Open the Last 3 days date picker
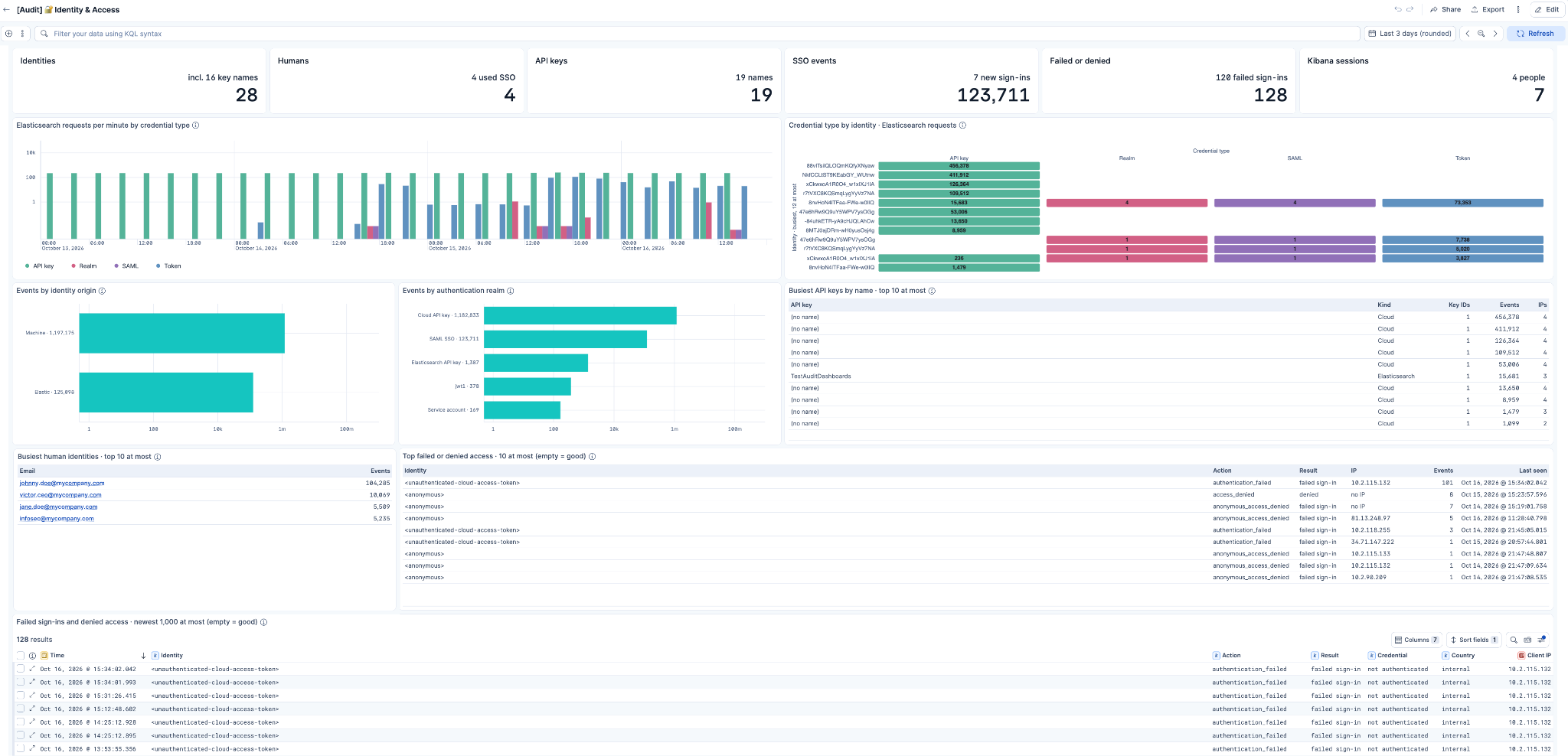 click(1410, 34)
